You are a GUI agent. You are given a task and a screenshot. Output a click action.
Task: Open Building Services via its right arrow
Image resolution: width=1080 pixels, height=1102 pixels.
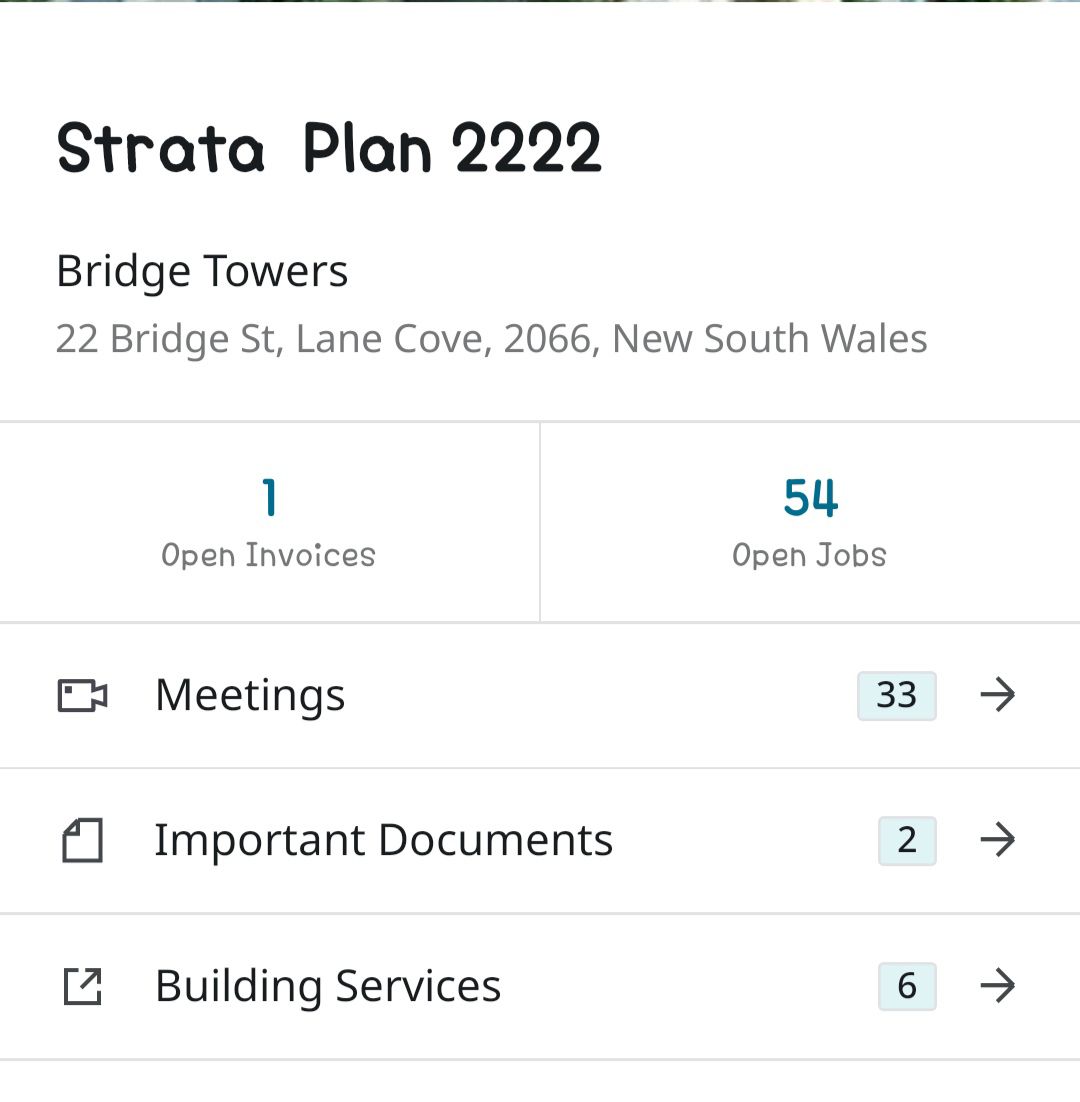click(x=998, y=985)
